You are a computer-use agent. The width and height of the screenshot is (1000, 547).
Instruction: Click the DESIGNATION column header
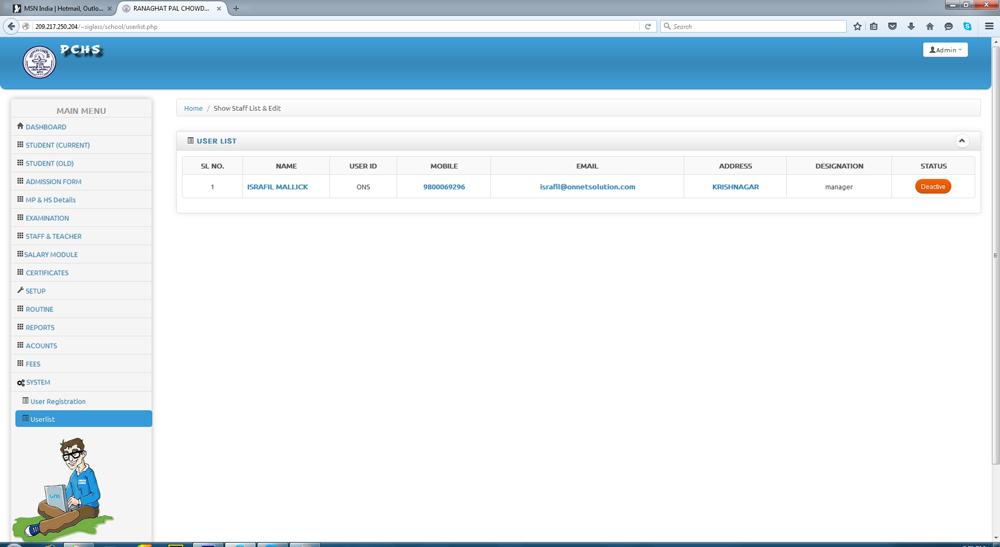point(839,166)
